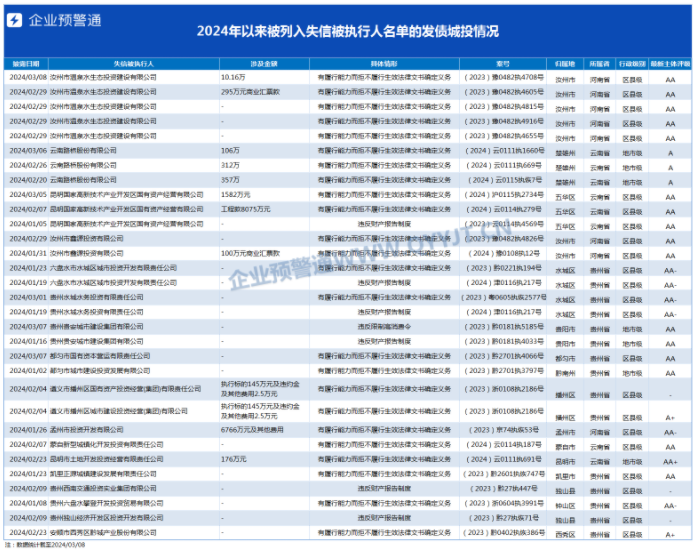Click case number ending 执4066号

pyautogui.click(x=503, y=356)
